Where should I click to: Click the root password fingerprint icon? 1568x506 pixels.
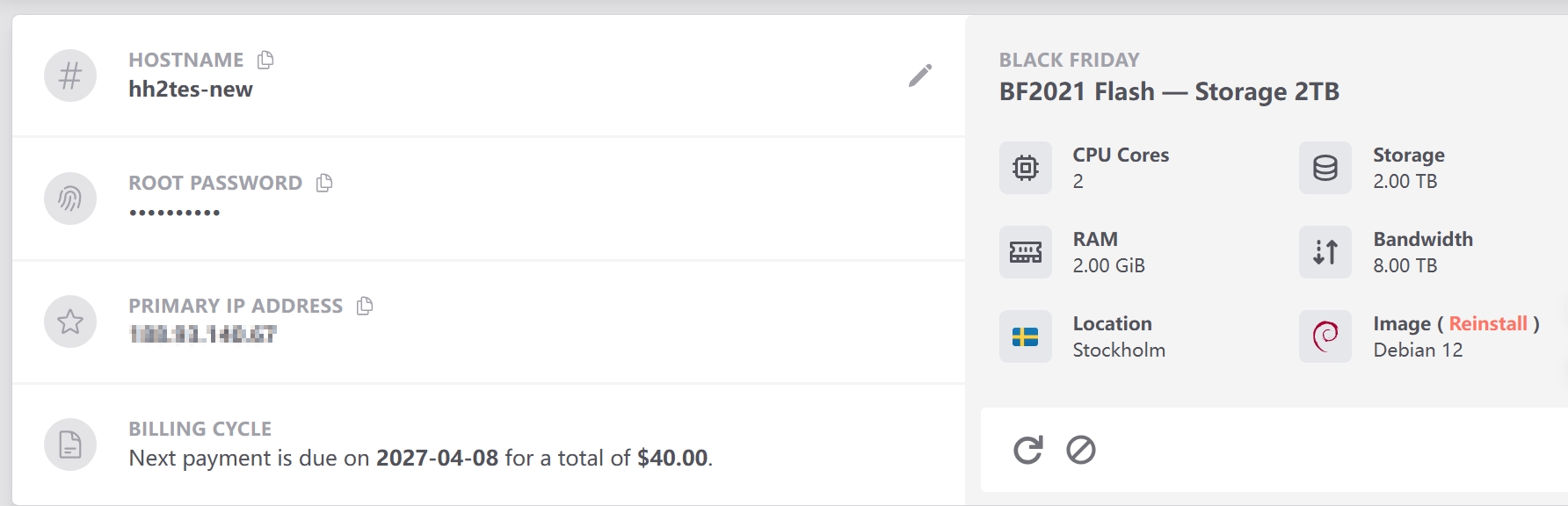(70, 199)
